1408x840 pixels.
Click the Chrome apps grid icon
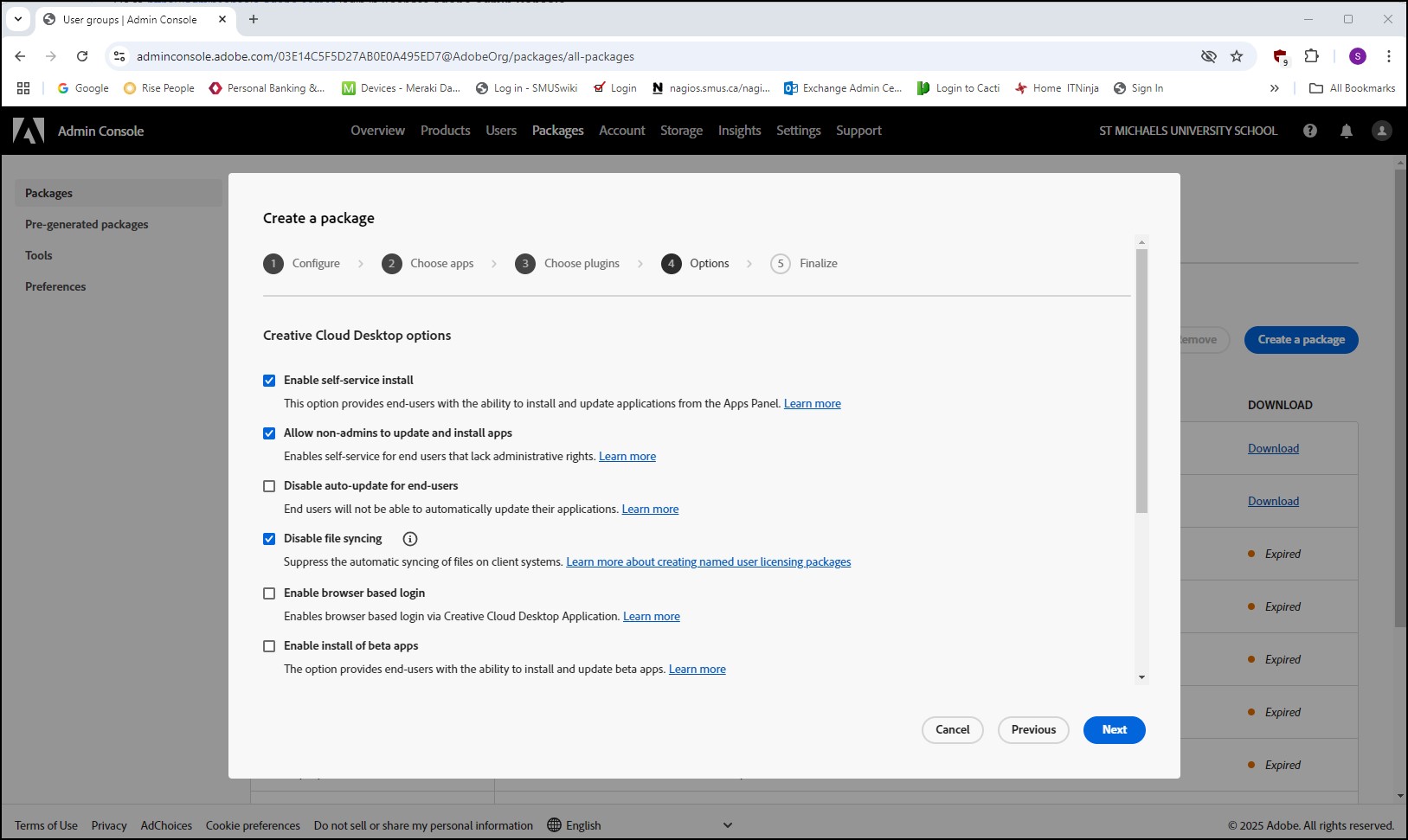pyautogui.click(x=23, y=88)
